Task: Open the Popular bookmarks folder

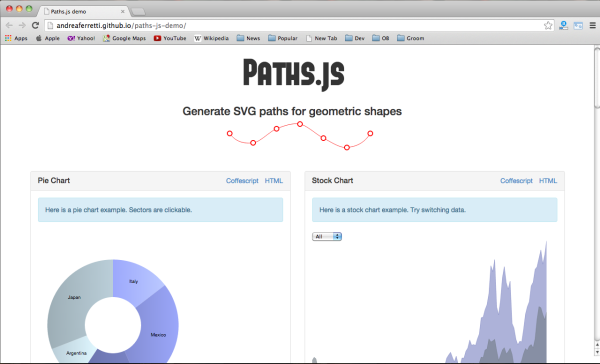Action: (x=283, y=38)
